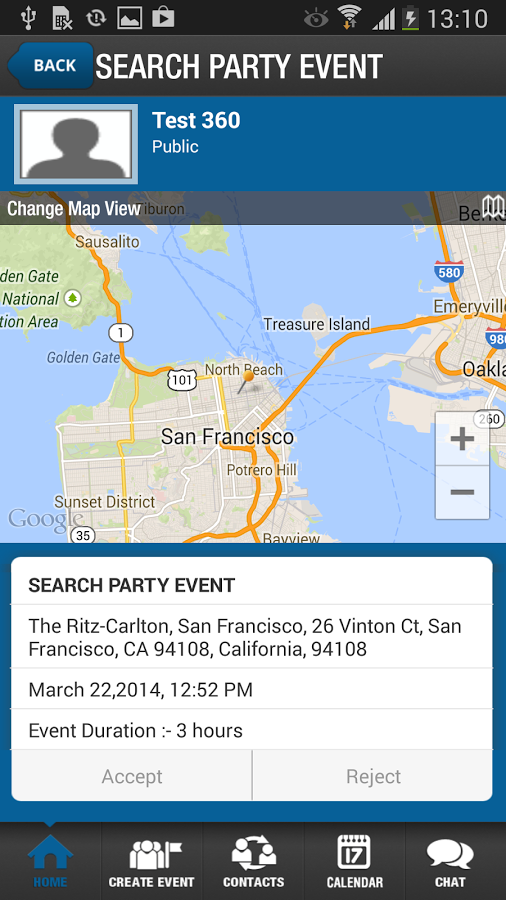Tap the Ritz-Carlton address row
Image resolution: width=506 pixels, height=900 pixels.
252,637
